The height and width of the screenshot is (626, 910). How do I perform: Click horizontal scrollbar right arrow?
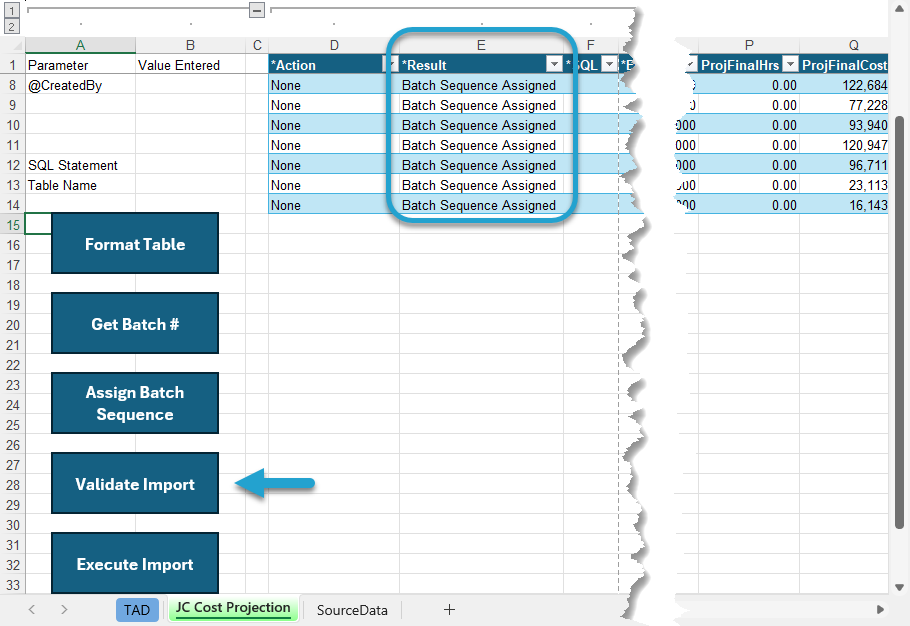[x=880, y=610]
